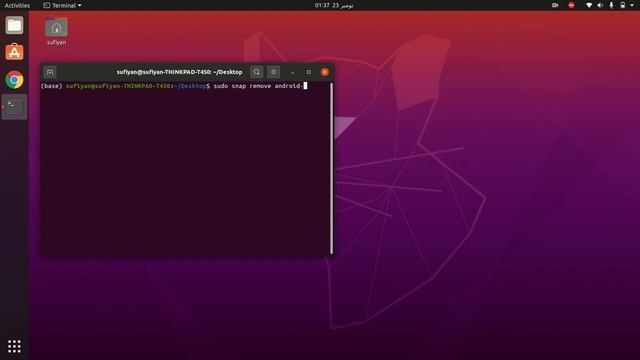Open the terminal hamburger menu
The width and height of the screenshot is (640, 360).
pyautogui.click(x=273, y=72)
